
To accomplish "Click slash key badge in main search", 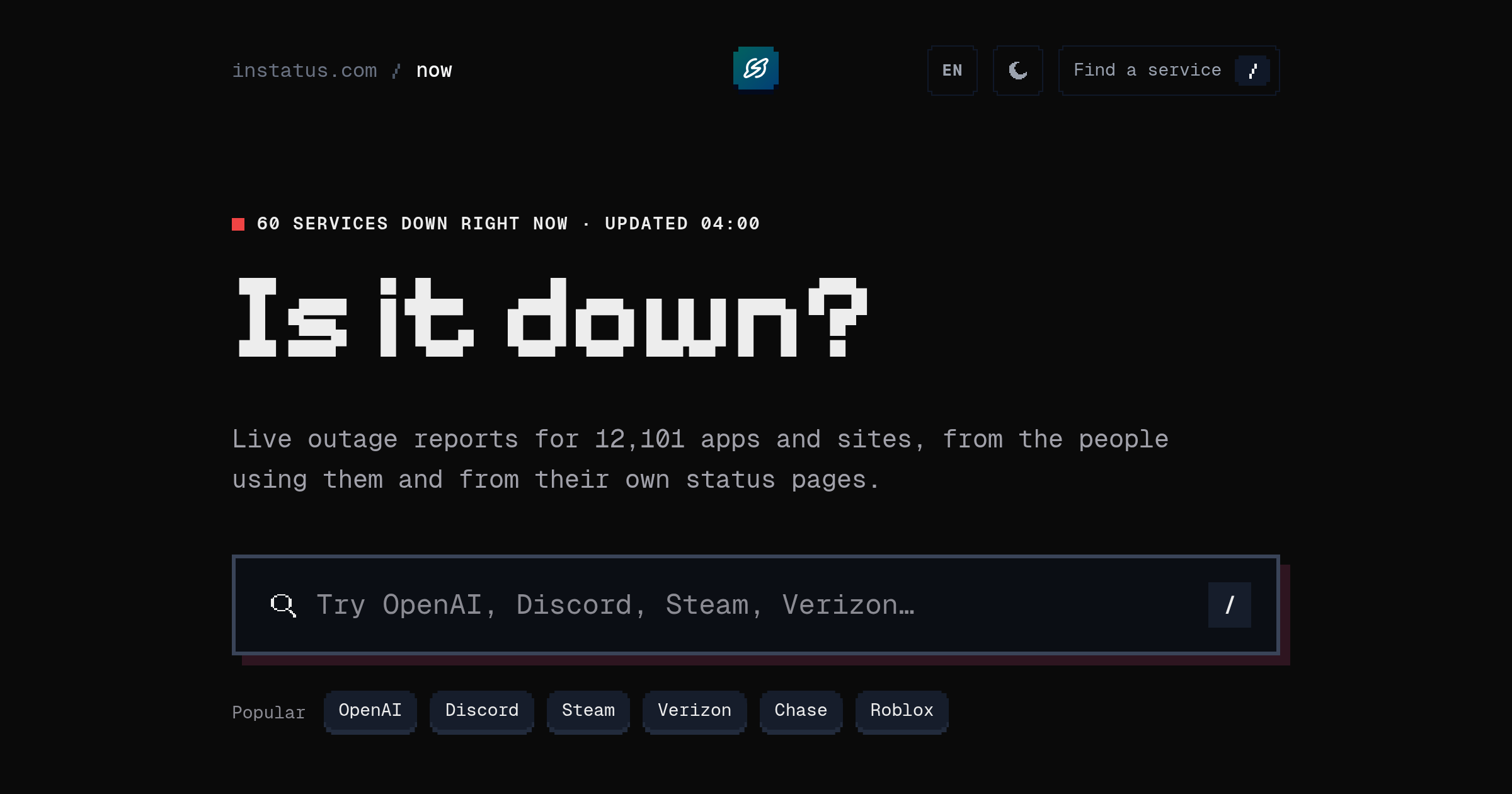I will (1229, 605).
